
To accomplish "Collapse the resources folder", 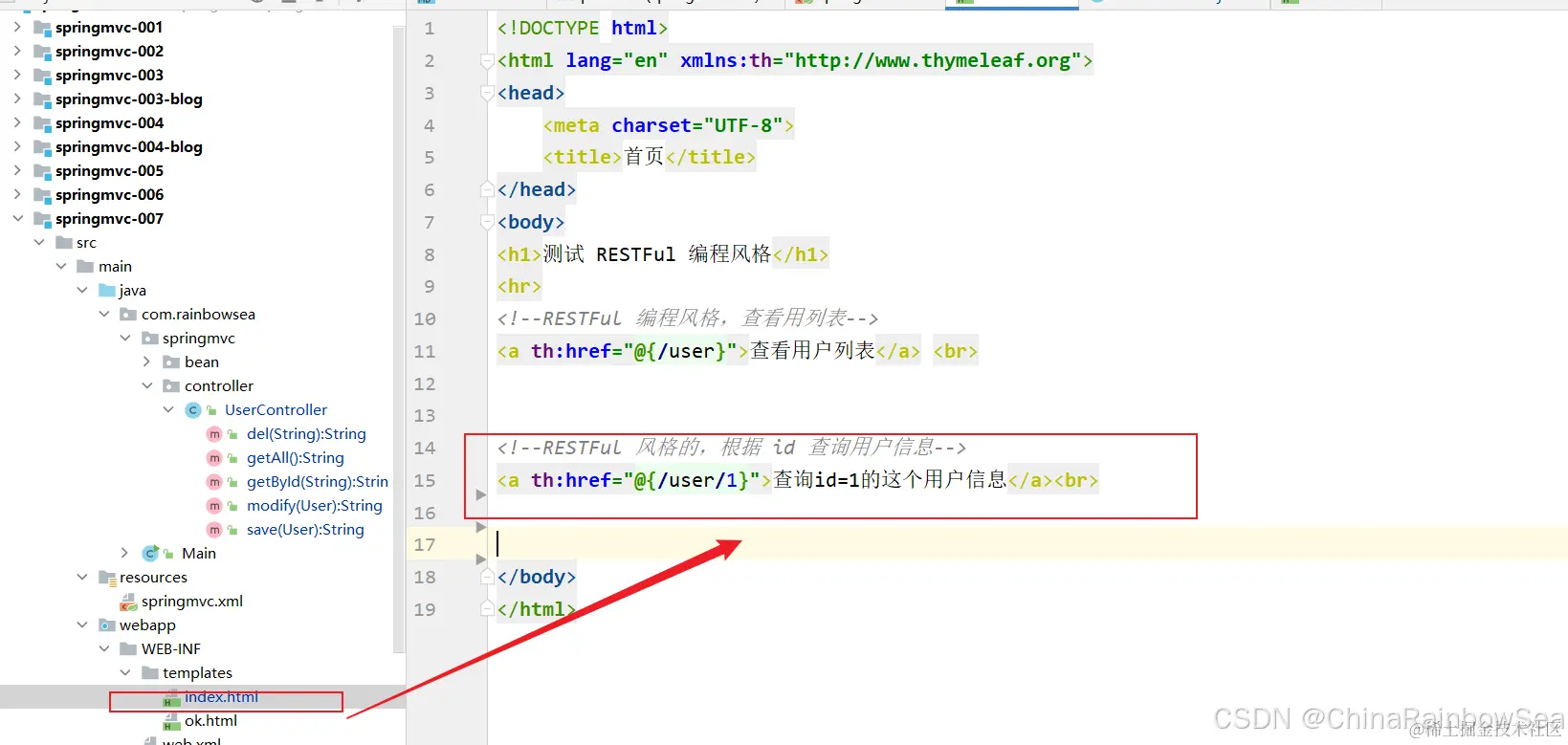I will click(82, 577).
